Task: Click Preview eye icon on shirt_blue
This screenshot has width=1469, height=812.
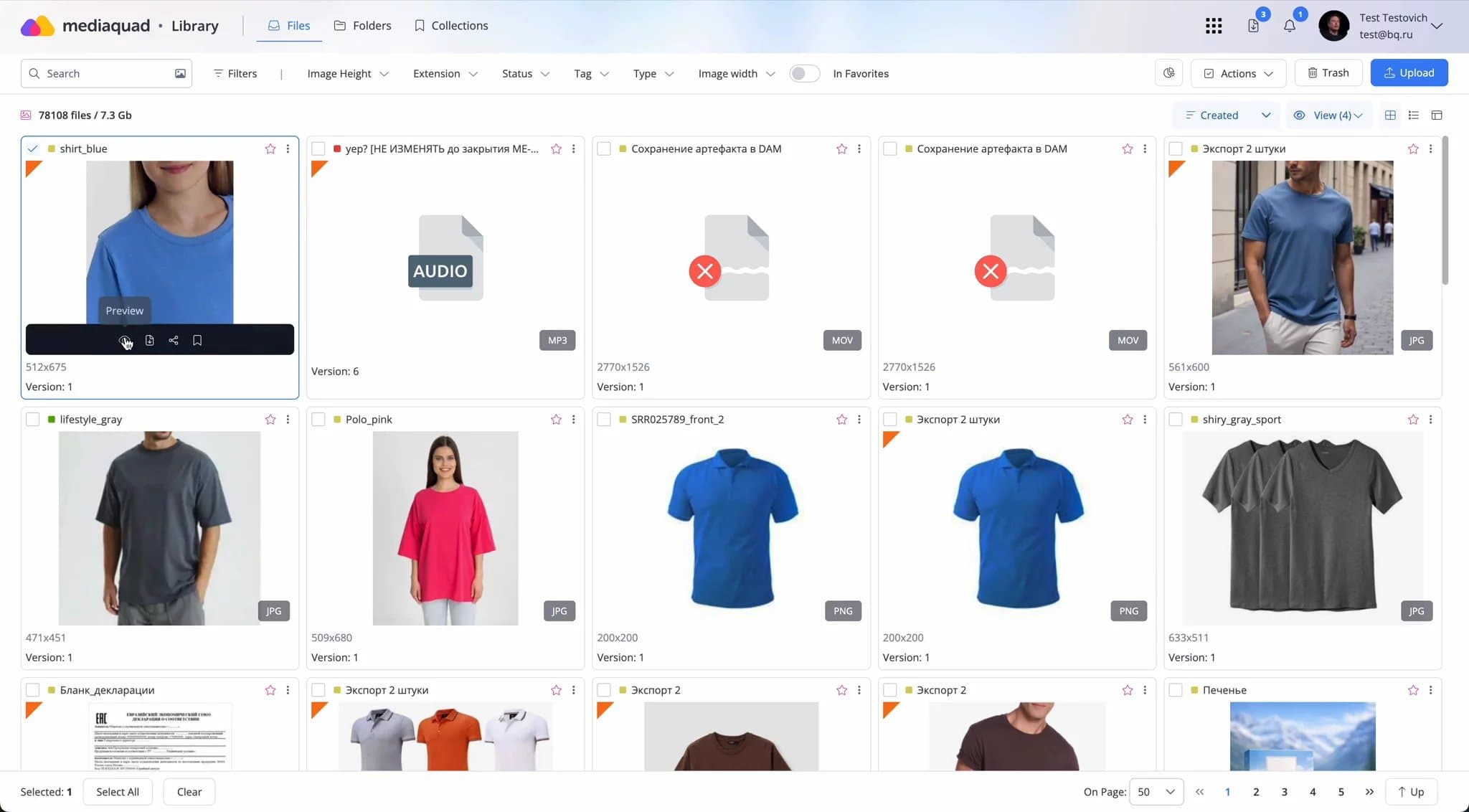Action: point(125,340)
